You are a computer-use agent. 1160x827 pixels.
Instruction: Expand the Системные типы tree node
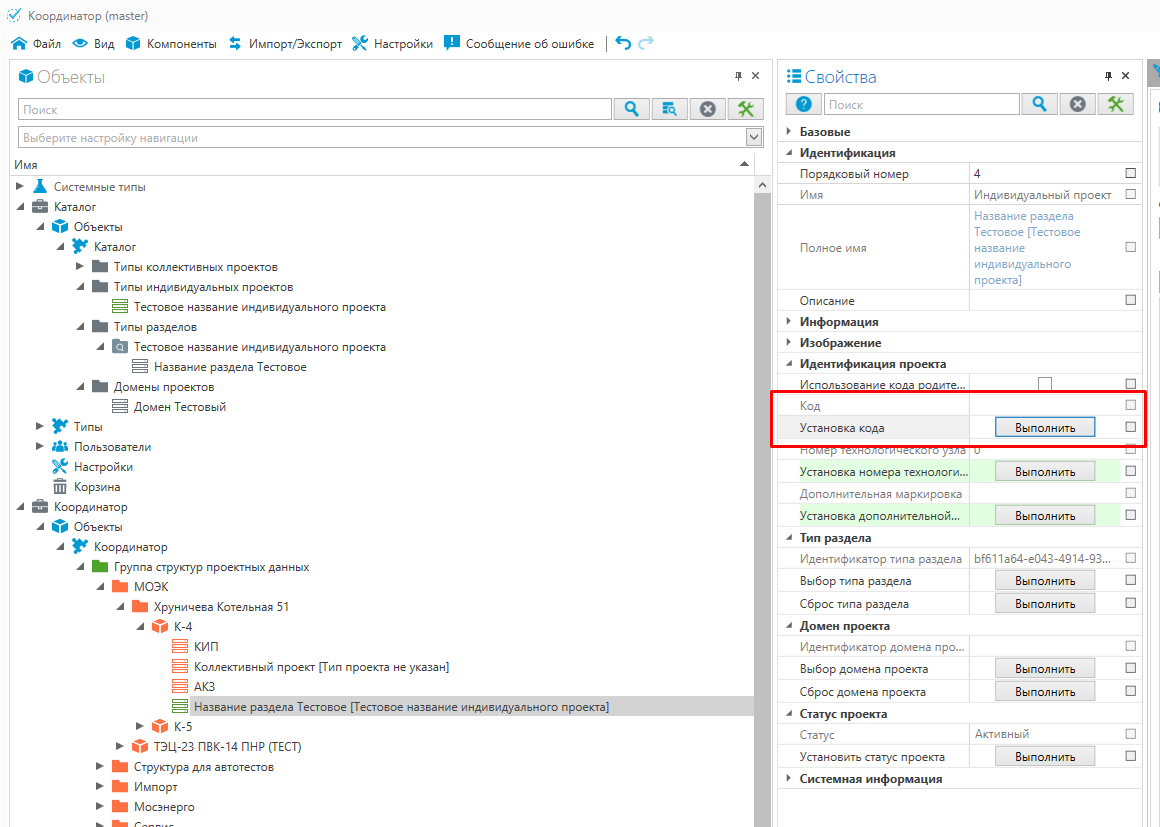20,187
